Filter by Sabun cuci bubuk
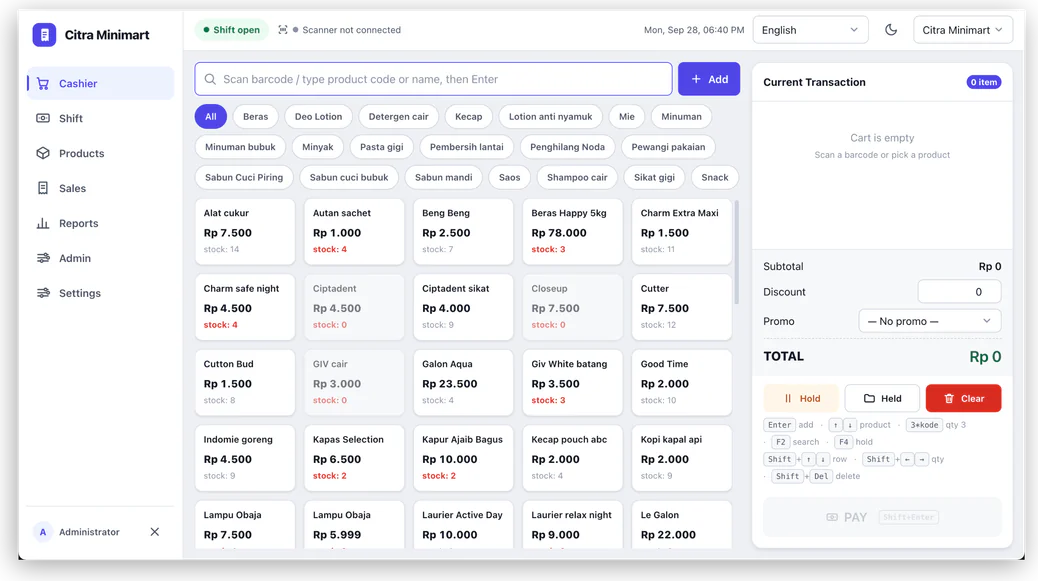Image resolution: width=1038 pixels, height=581 pixels. click(349, 177)
